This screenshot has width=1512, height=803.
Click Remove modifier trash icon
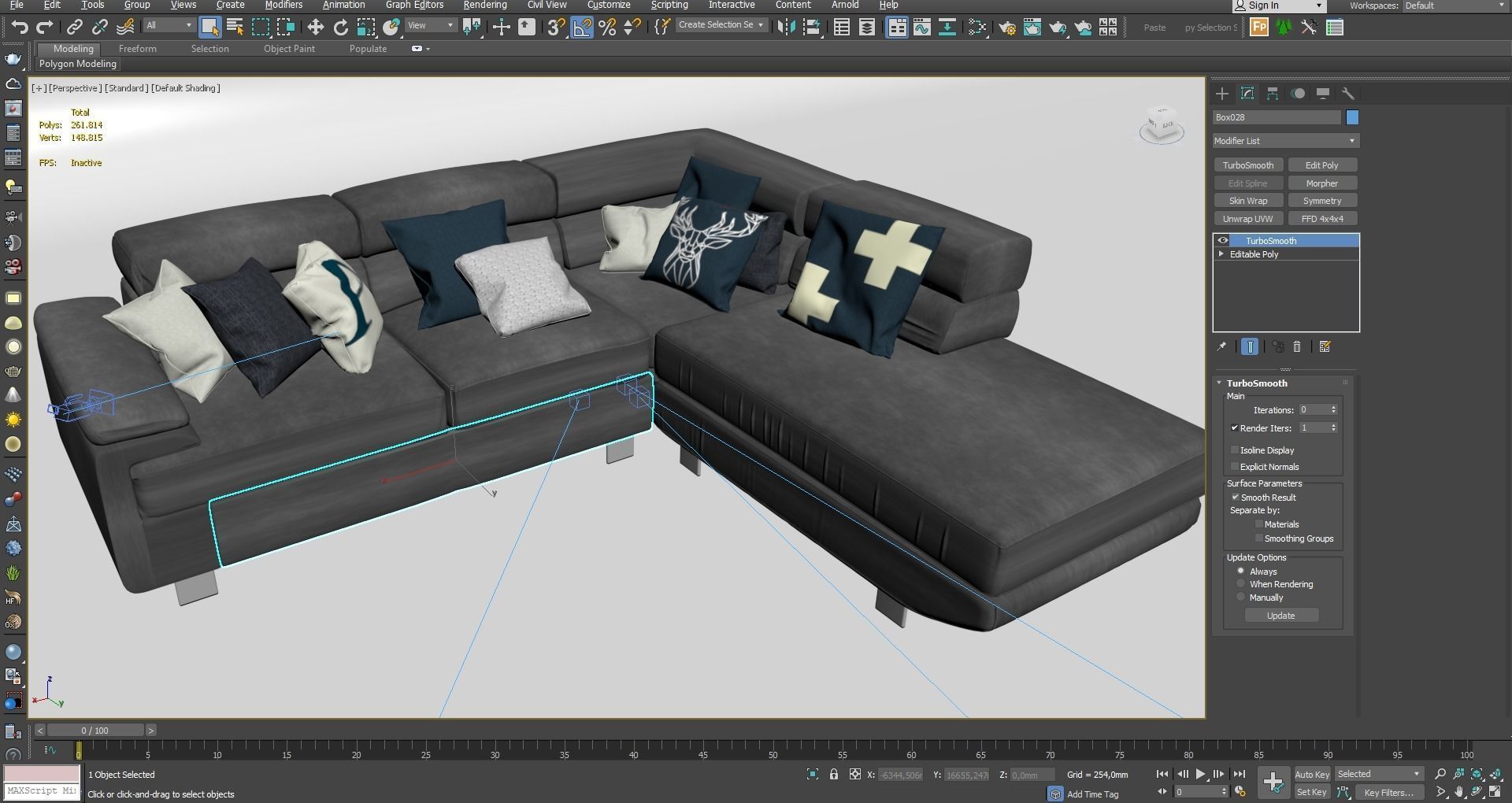[x=1297, y=346]
